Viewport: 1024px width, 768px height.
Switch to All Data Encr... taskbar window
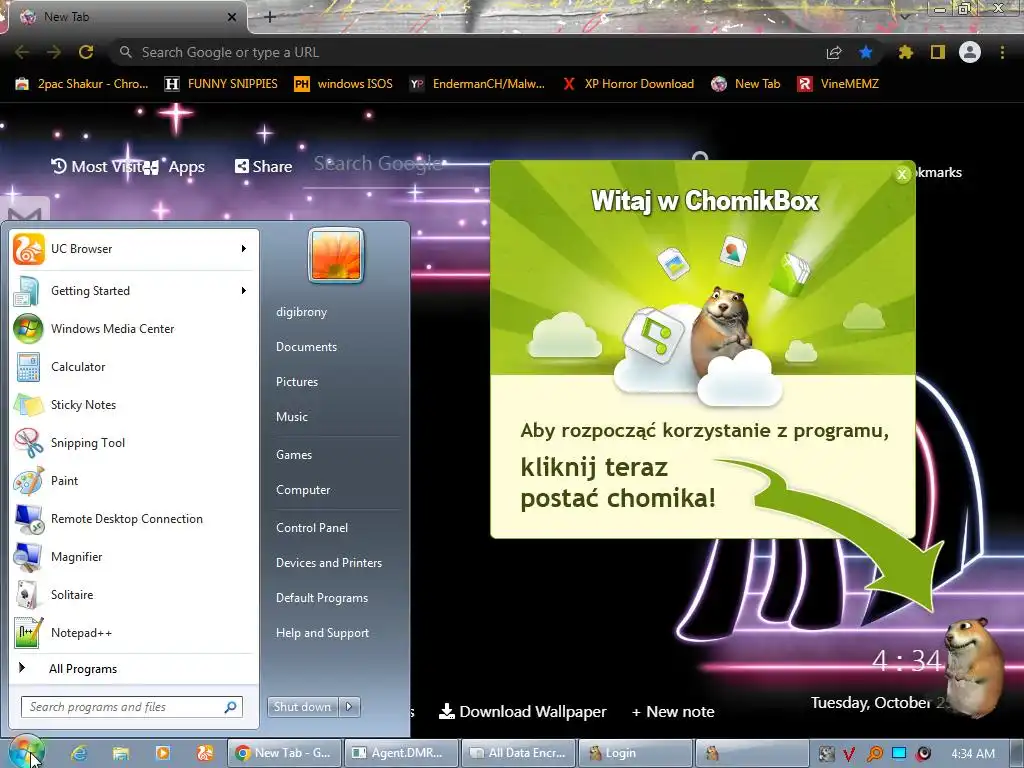tap(517, 753)
